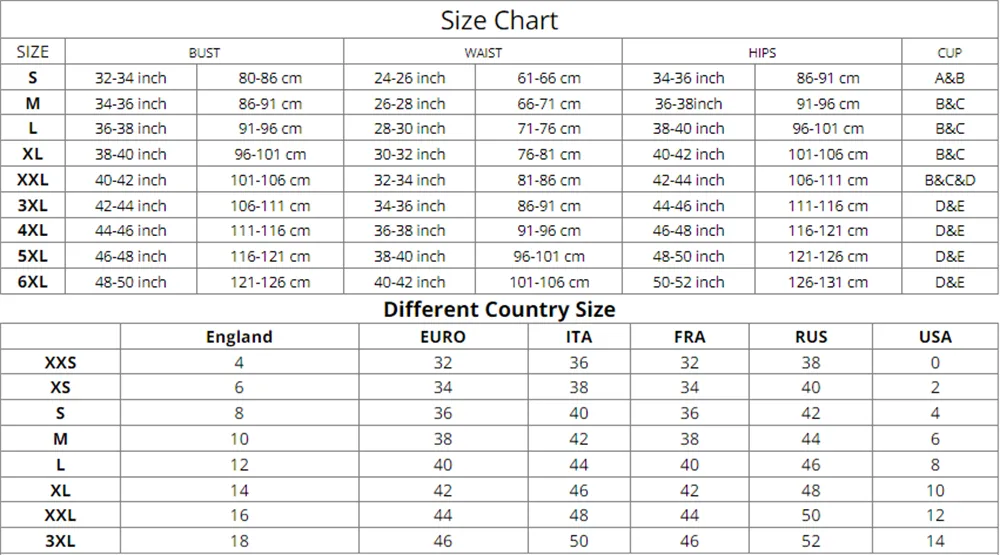The width and height of the screenshot is (1000, 555).
Task: Select the 3XL bust cell 106-111 cm
Action: (270, 206)
